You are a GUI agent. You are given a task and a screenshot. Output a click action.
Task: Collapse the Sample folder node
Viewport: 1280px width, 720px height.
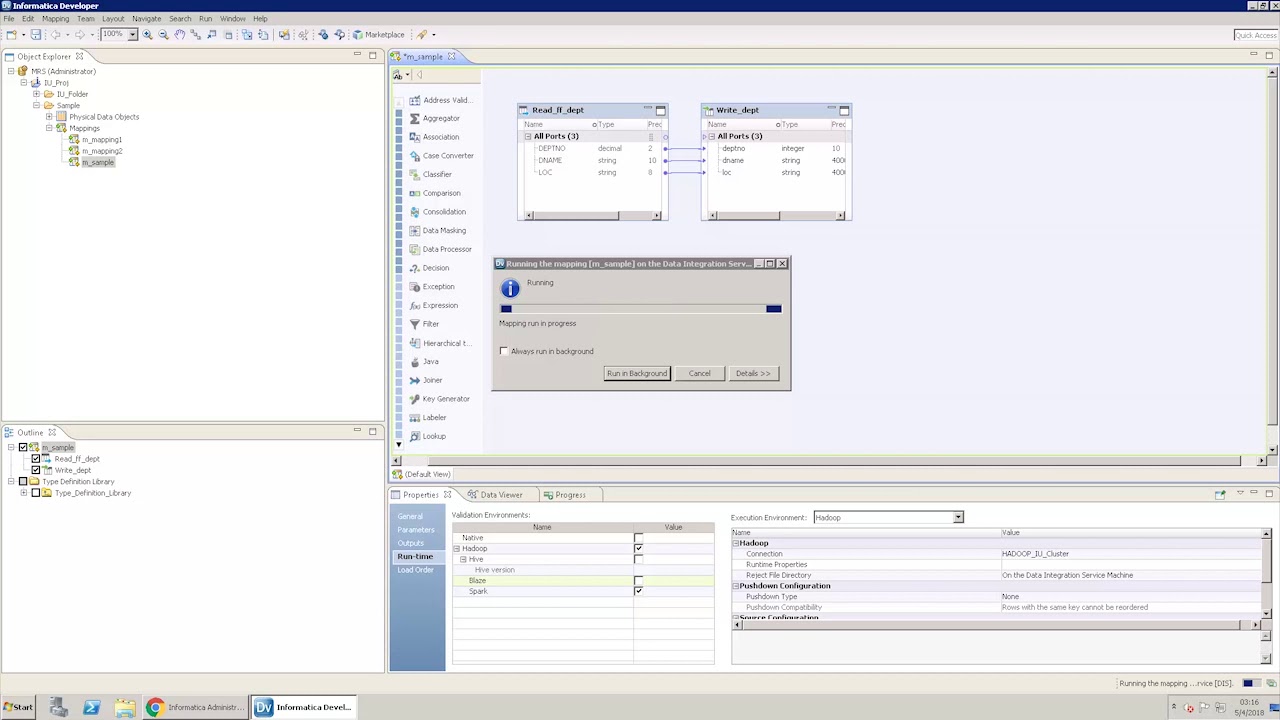click(x=36, y=105)
